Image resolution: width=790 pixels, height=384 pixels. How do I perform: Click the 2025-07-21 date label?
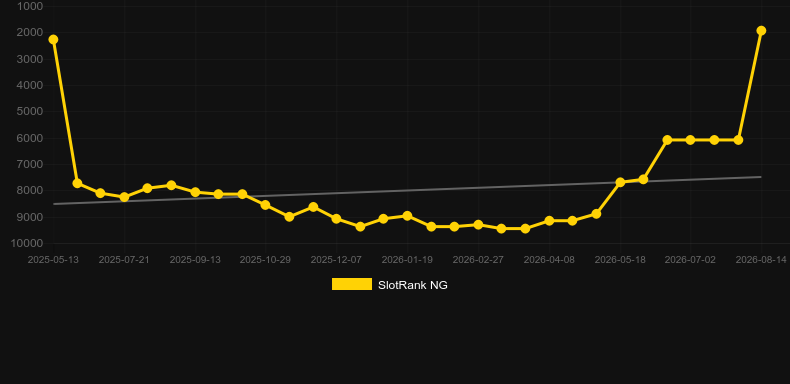click(x=124, y=260)
